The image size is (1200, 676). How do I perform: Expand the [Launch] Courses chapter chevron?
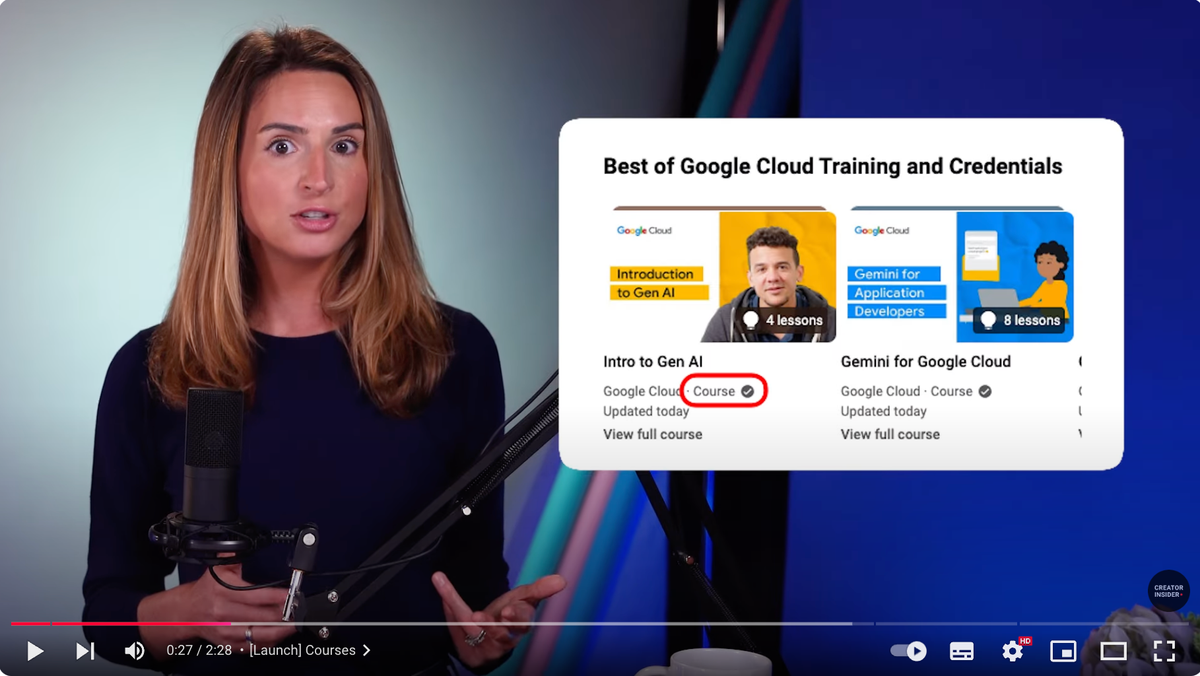pos(366,650)
